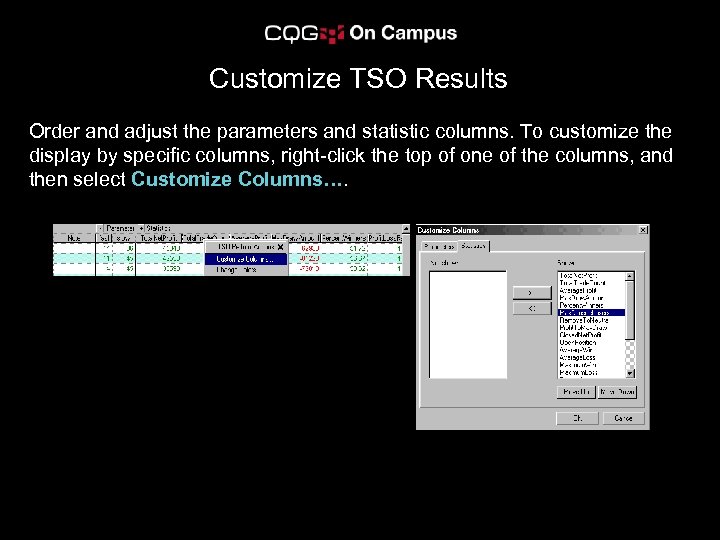The image size is (720, 540).
Task: Select Customize Columns... in the context menu
Action: [x=246, y=259]
